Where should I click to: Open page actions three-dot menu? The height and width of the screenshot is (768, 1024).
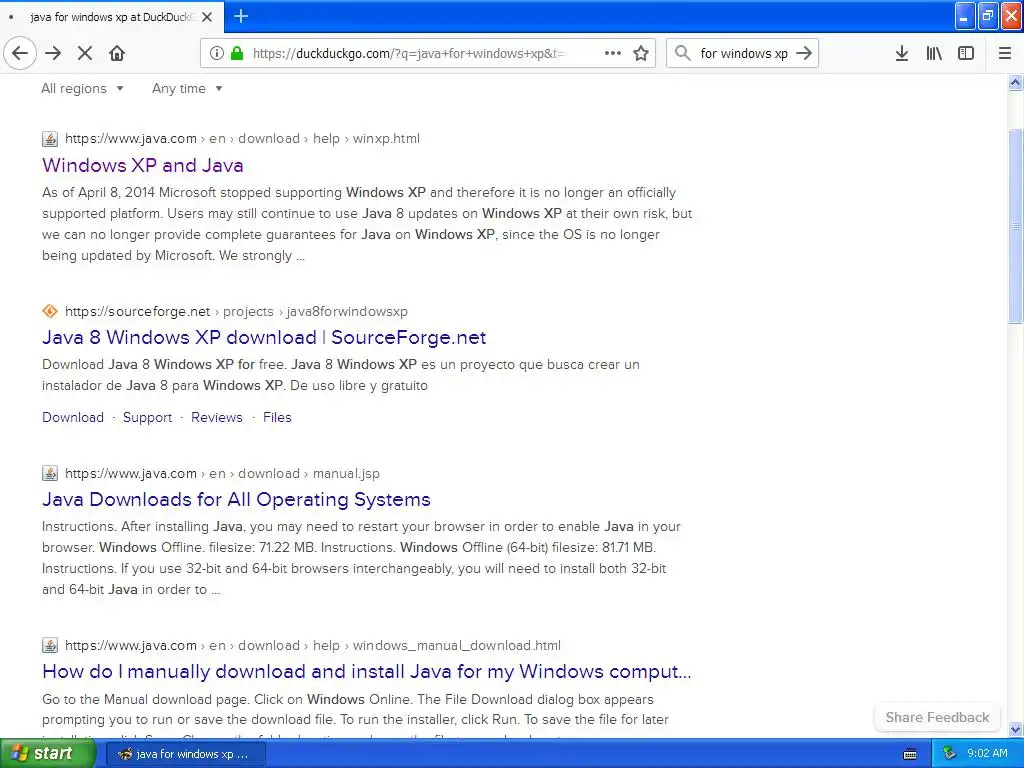(x=613, y=53)
